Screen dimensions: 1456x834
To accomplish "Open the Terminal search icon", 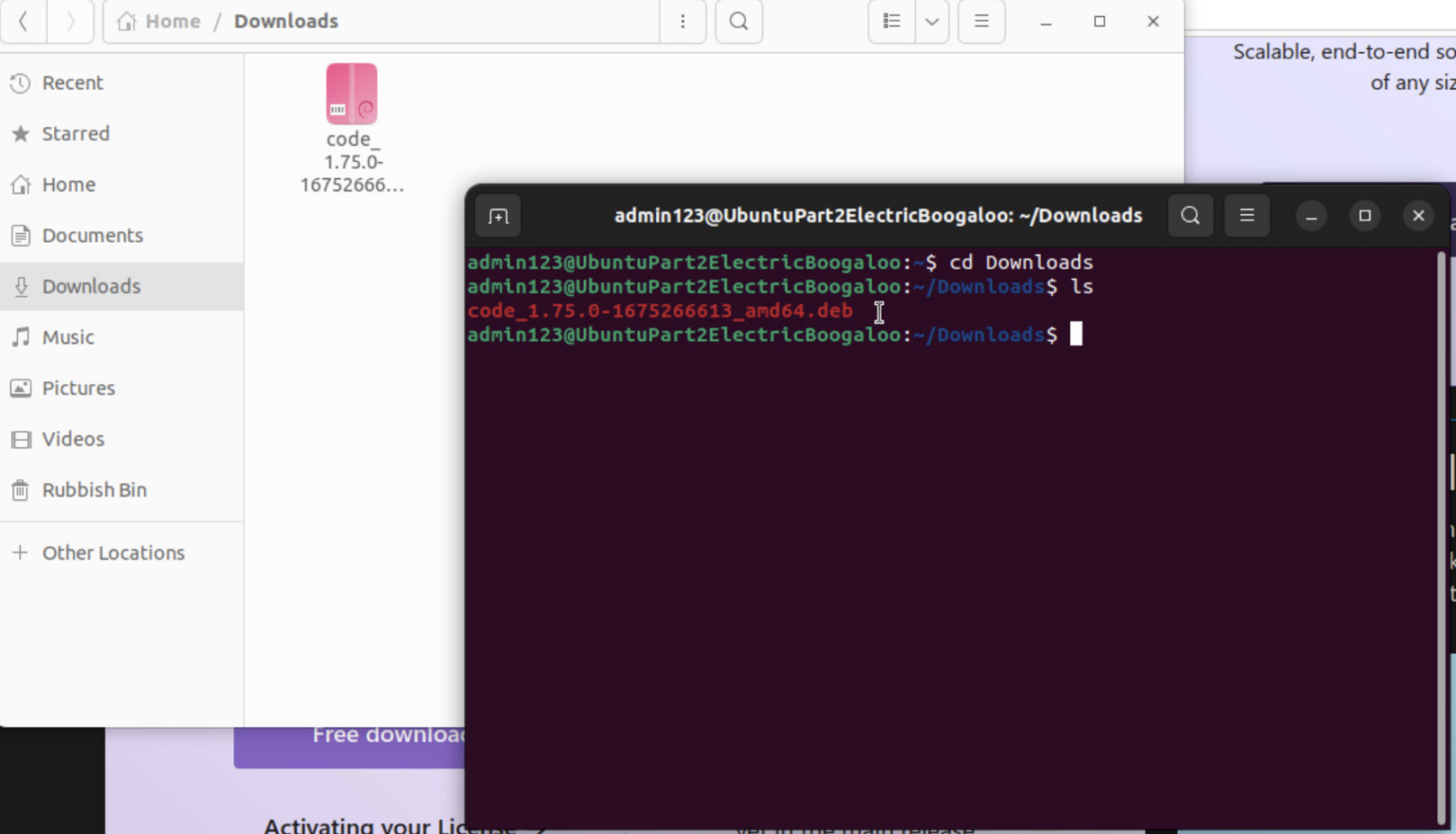I will 1190,215.
